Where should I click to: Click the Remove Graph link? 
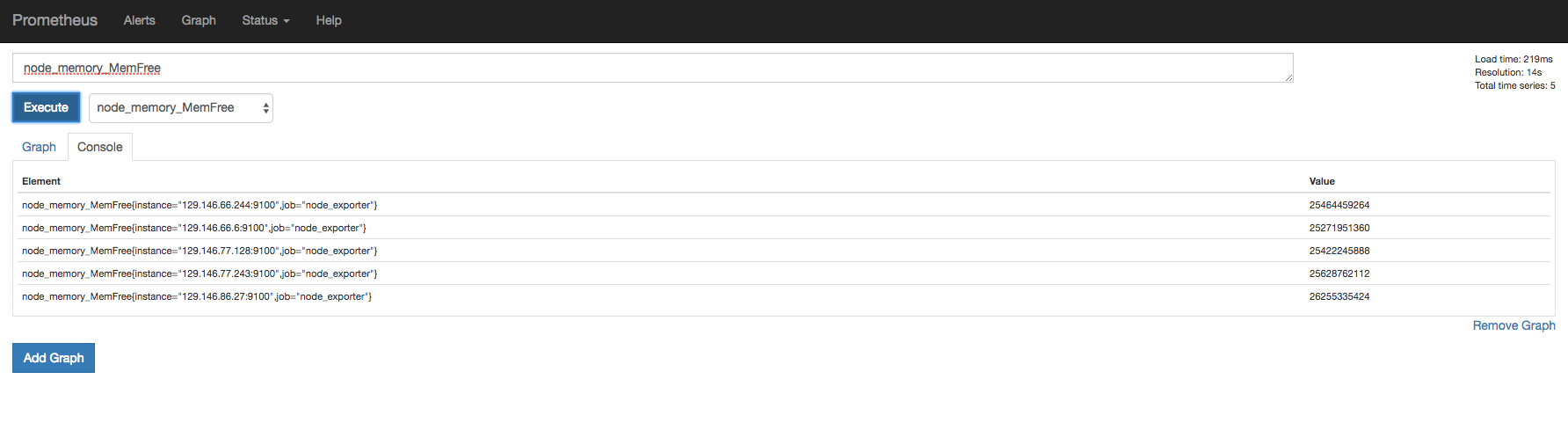(1514, 325)
